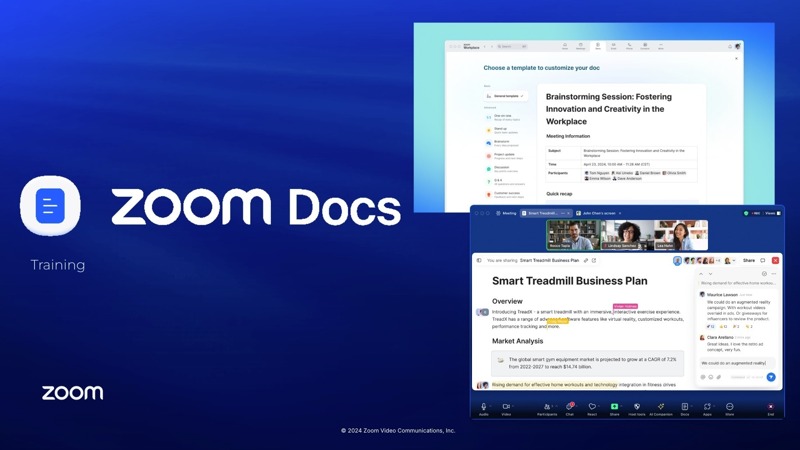Open More tab in Zoom Workplace top bar
Viewport: 800px width, 450px height.
pyautogui.click(x=661, y=46)
